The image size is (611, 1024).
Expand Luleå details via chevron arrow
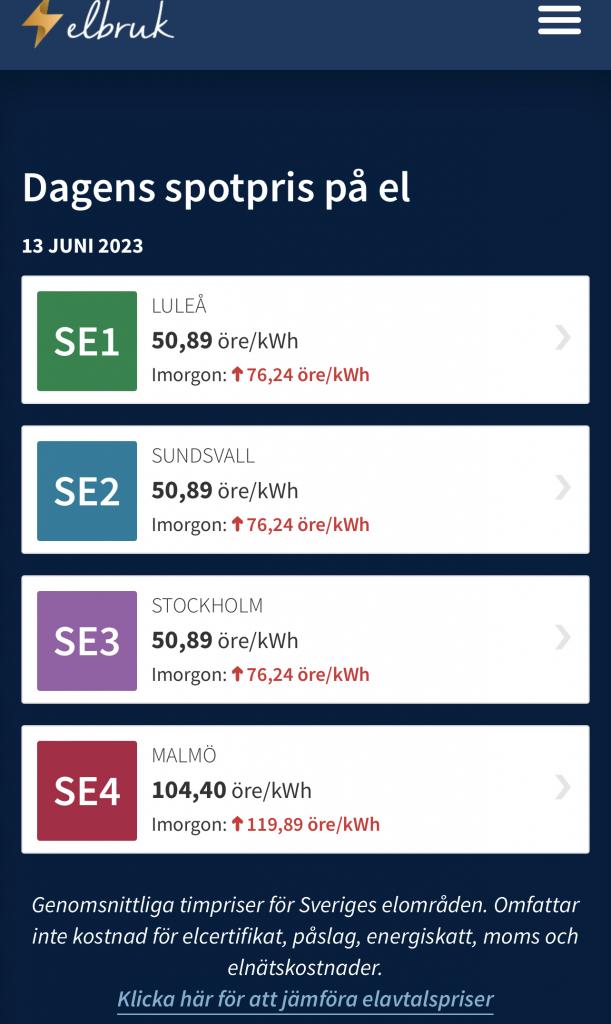pos(563,338)
